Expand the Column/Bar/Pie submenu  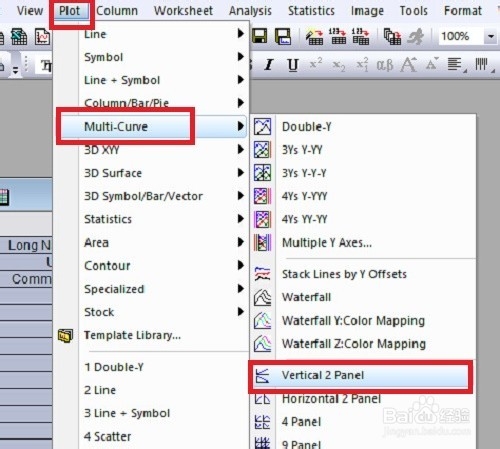(x=240, y=103)
